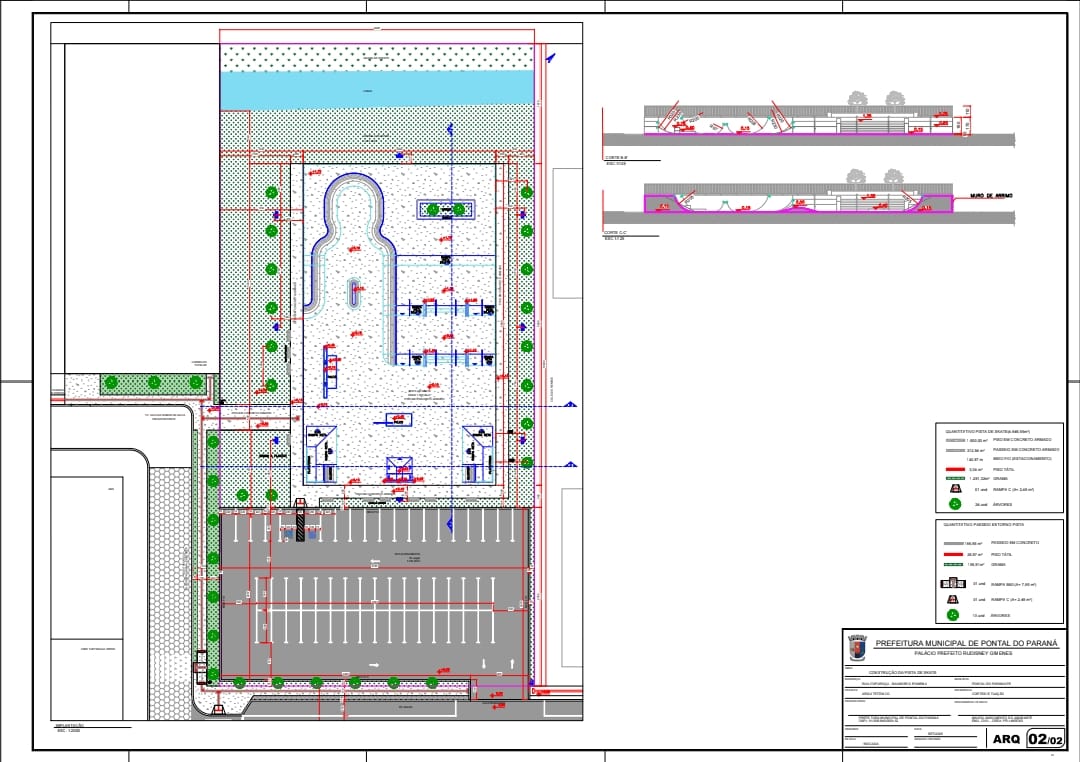Click the wide ramp icon in lower legend
Screen dimensions: 1080x762
pyautogui.click(x=953, y=584)
